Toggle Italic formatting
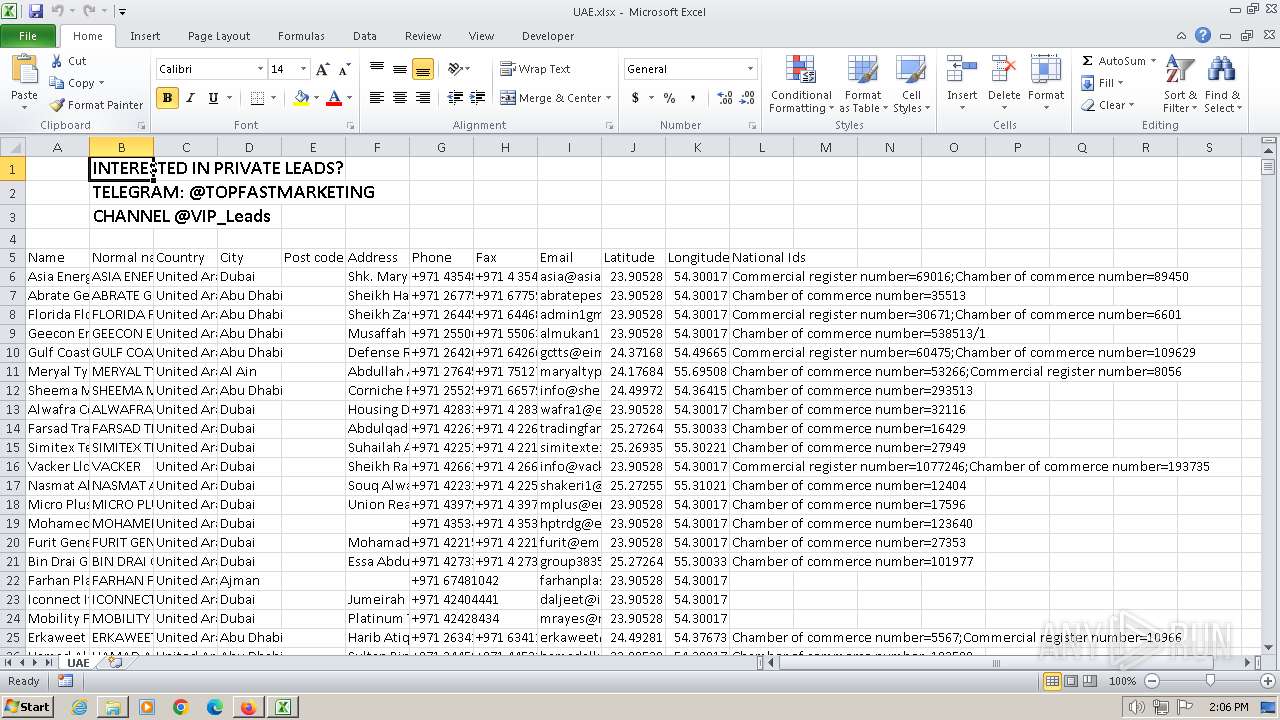Screen dimensions: 1280x720 click(x=190, y=98)
